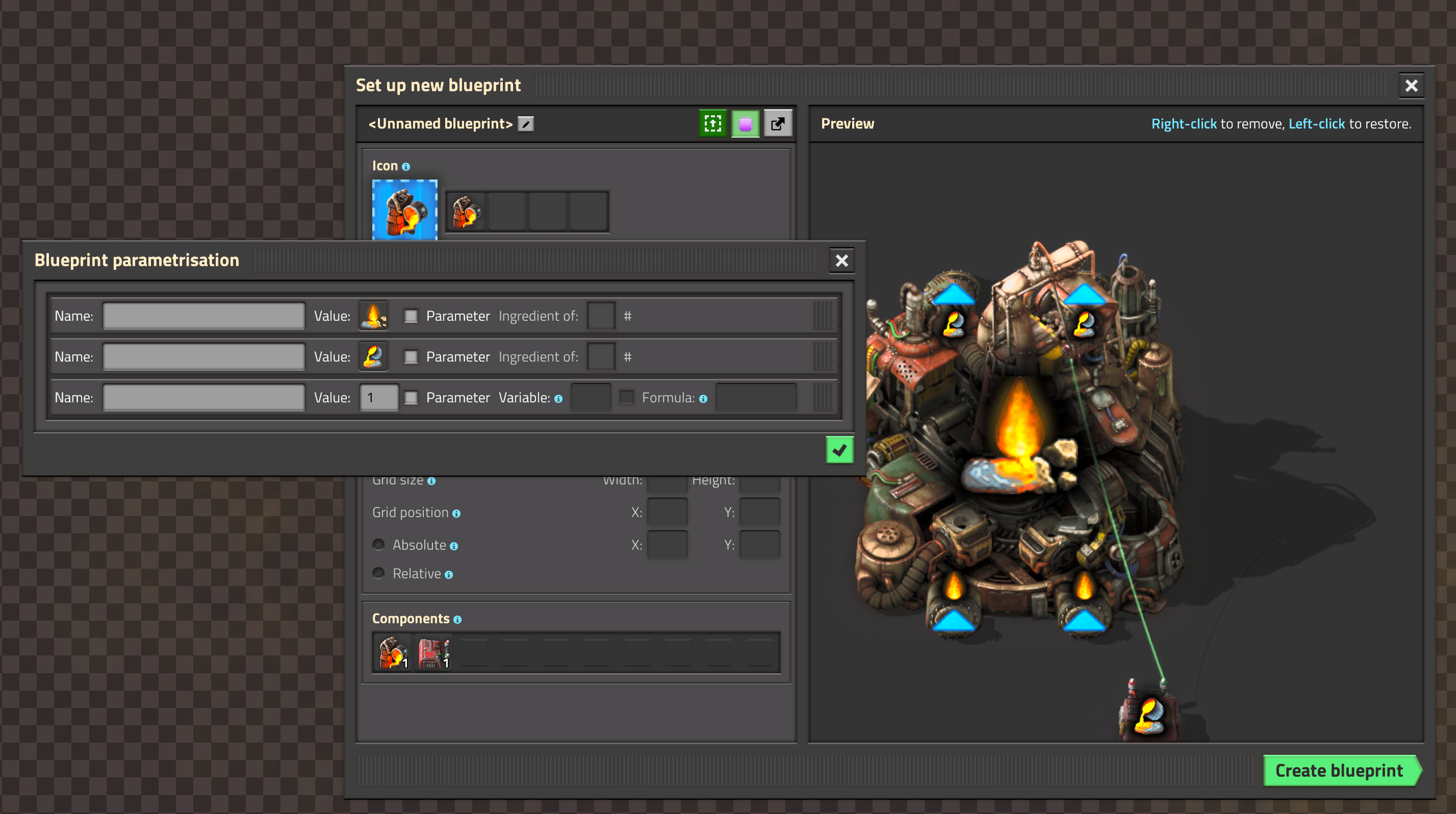Open first row's Ingredient of selector

(x=601, y=316)
